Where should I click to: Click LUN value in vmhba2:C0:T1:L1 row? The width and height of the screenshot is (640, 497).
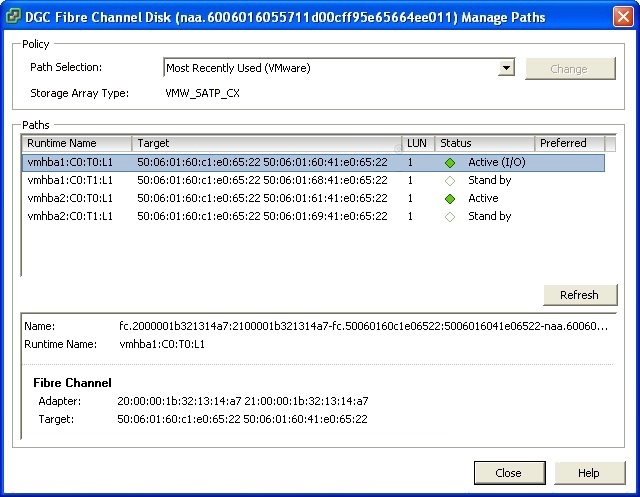coord(410,216)
